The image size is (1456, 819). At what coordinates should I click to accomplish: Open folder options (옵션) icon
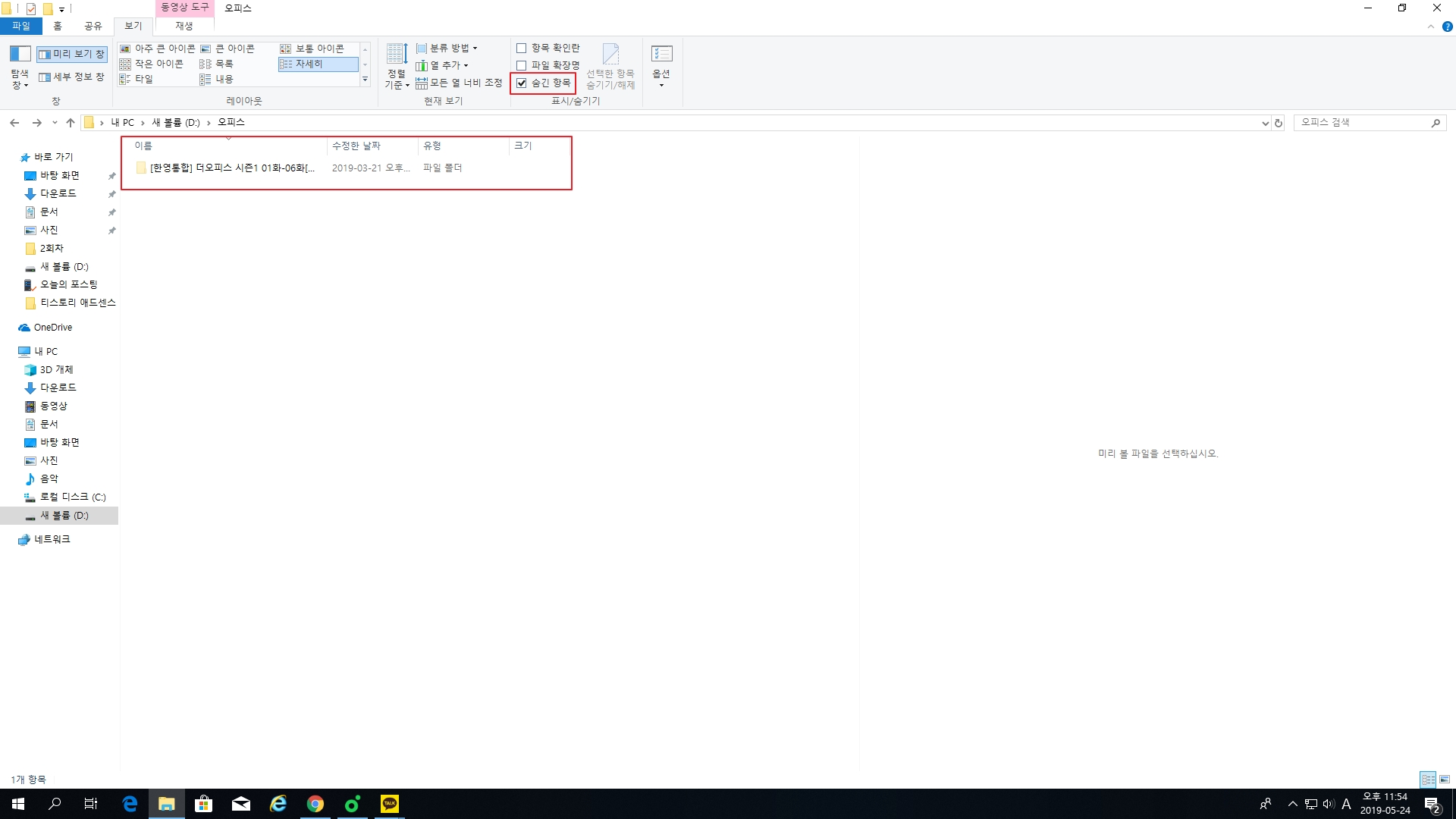pos(661,54)
